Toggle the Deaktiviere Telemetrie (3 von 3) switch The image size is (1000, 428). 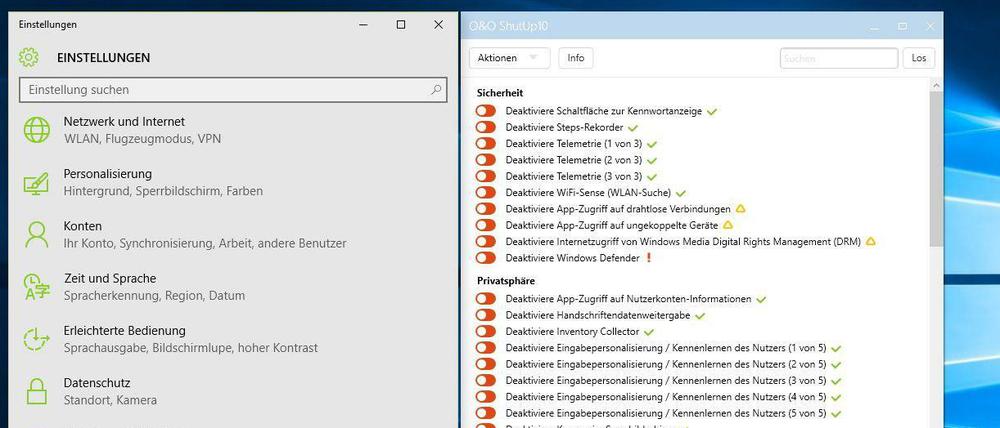click(x=485, y=176)
